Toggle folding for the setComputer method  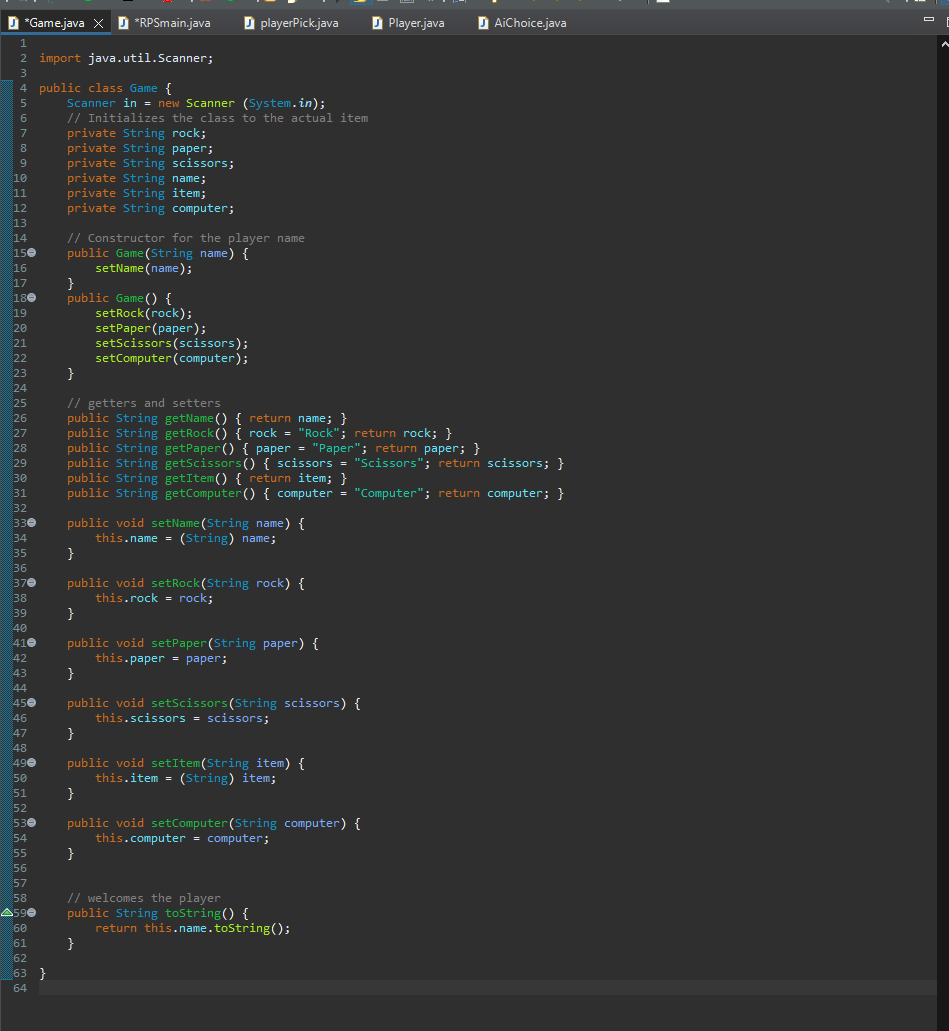(30, 822)
